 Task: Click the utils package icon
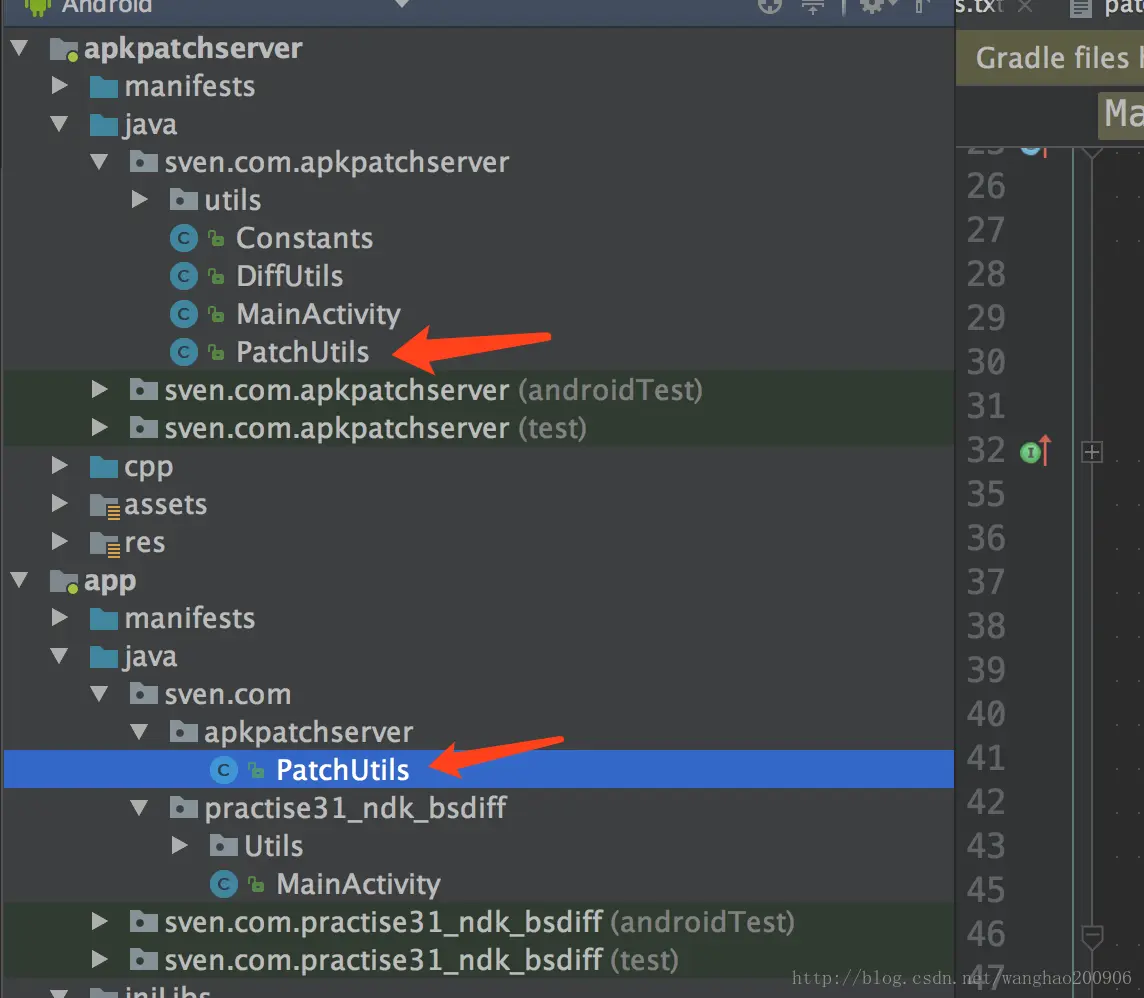(184, 201)
